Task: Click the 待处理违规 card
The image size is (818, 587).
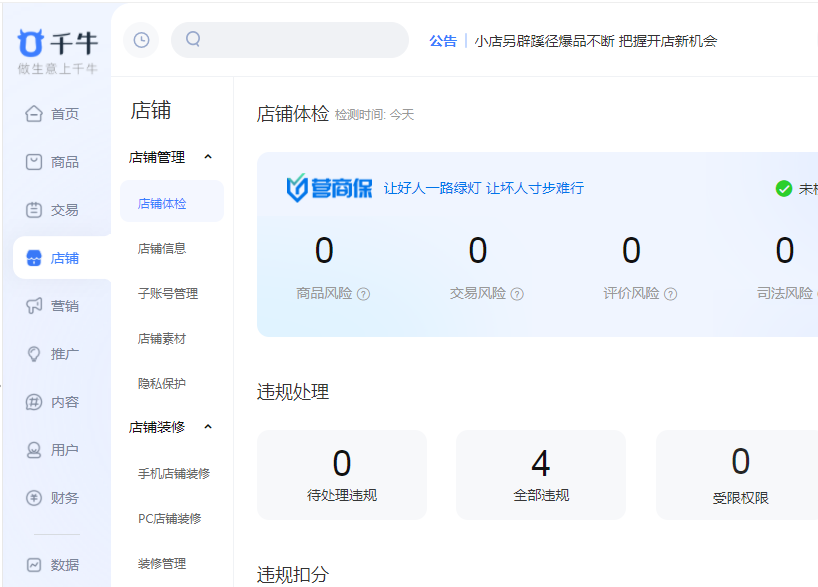Action: (342, 475)
